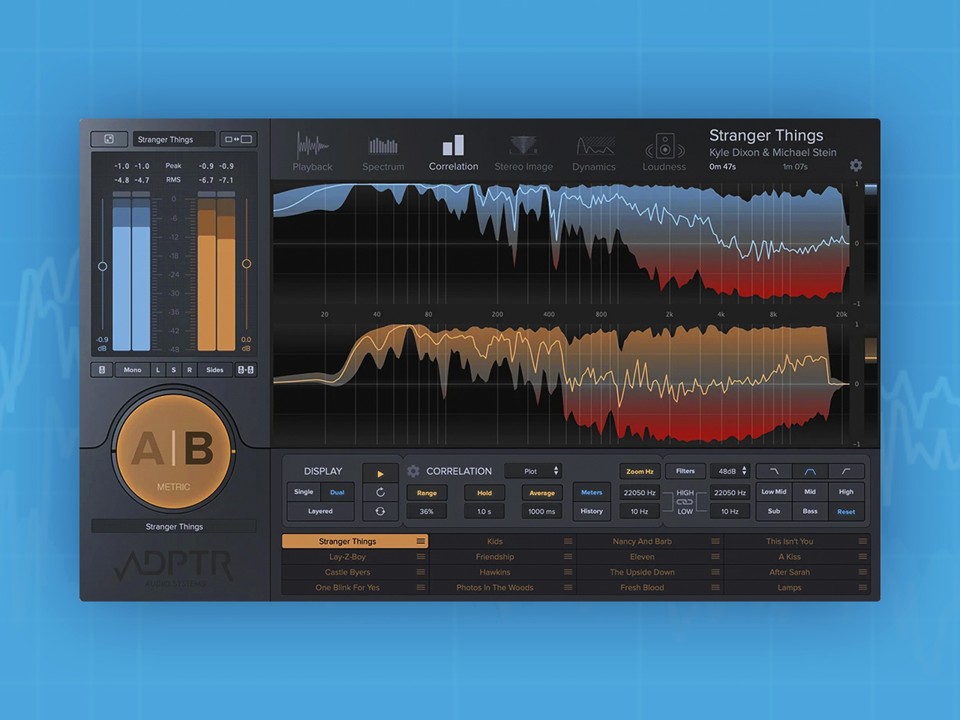Open the 48dB filter slope dropdown
This screenshot has height=720, width=960.
click(730, 471)
